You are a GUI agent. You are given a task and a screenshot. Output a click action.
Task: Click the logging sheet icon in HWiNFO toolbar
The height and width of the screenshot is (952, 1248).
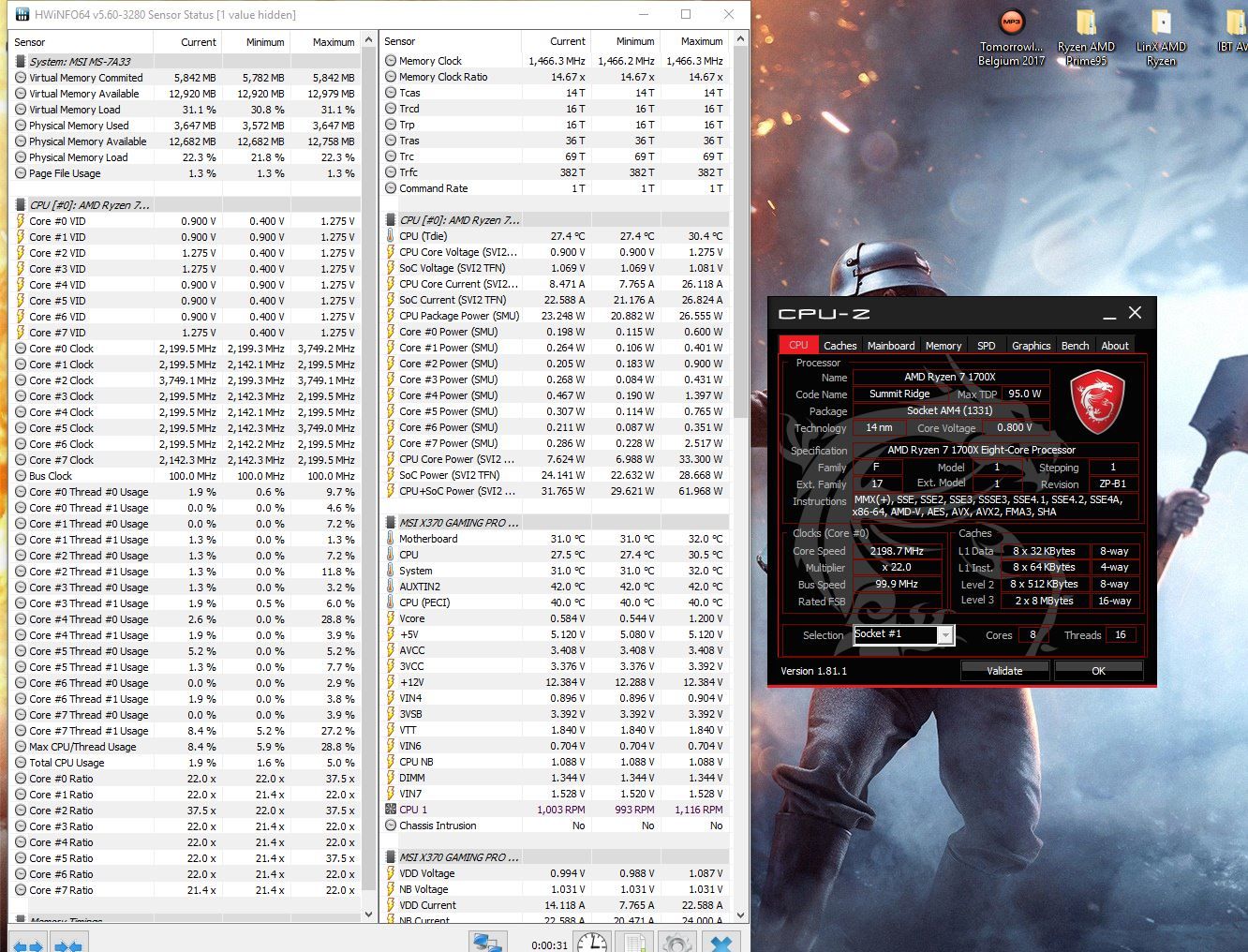(633, 943)
